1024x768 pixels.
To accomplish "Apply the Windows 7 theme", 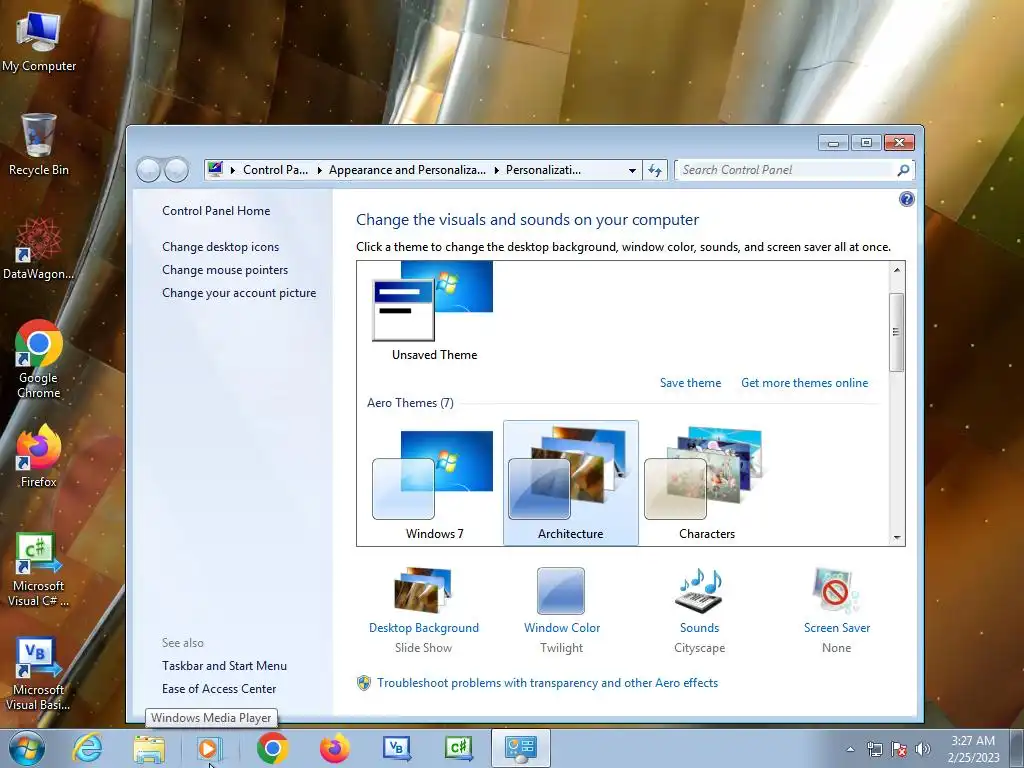I will [x=434, y=483].
